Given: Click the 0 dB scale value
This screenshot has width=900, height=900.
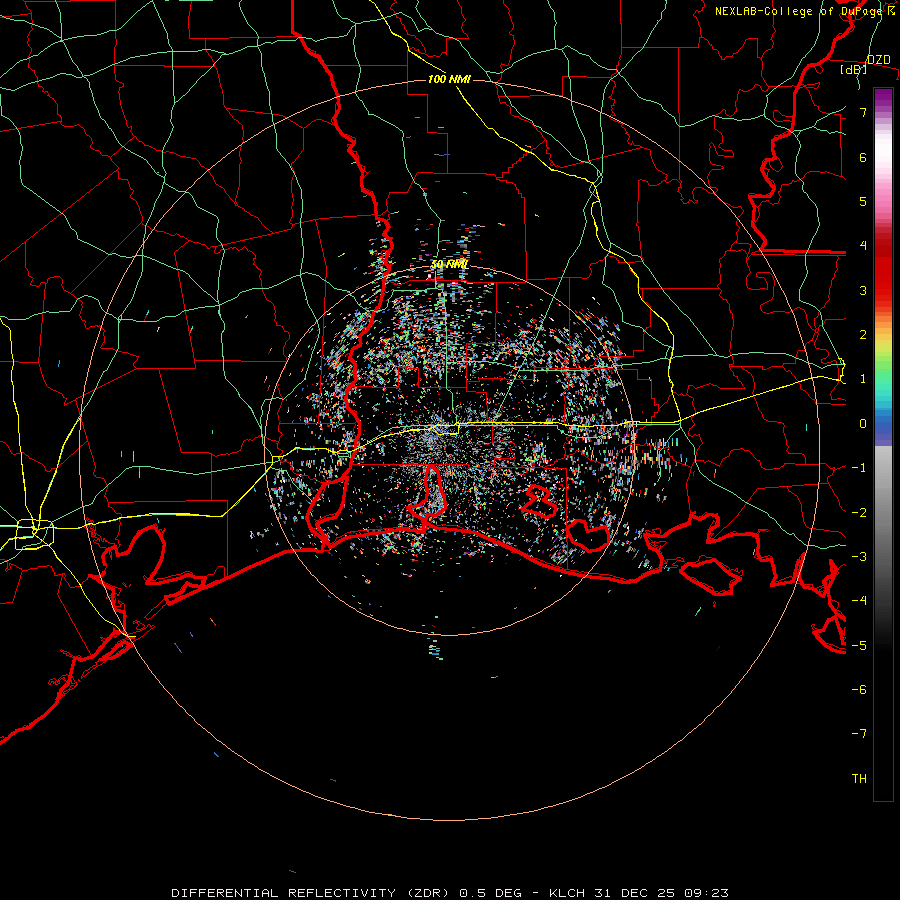Looking at the screenshot, I should (x=863, y=424).
